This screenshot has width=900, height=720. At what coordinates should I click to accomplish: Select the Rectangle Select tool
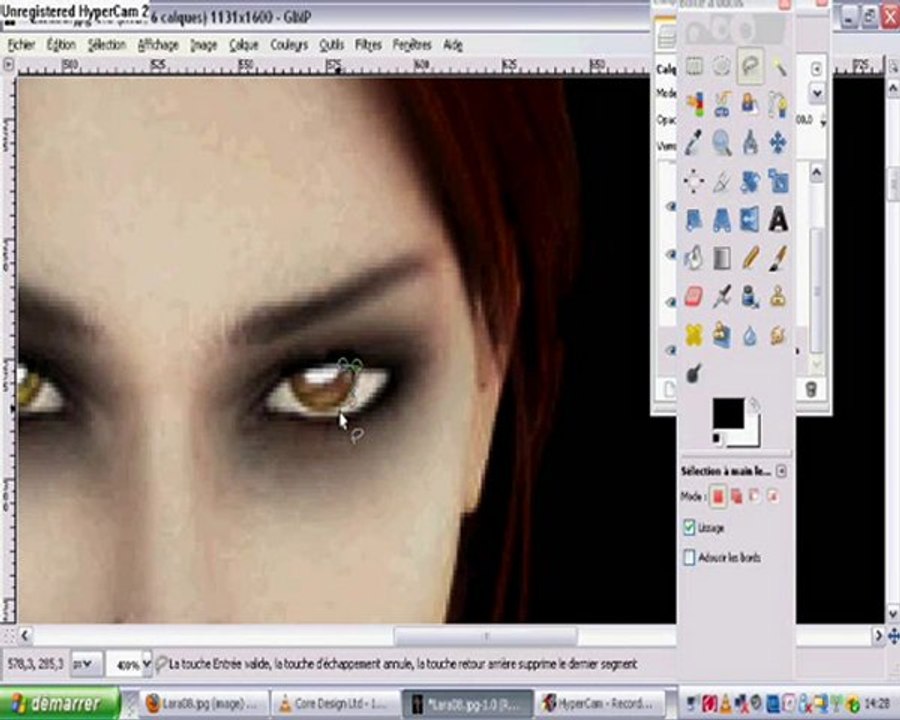click(x=694, y=68)
